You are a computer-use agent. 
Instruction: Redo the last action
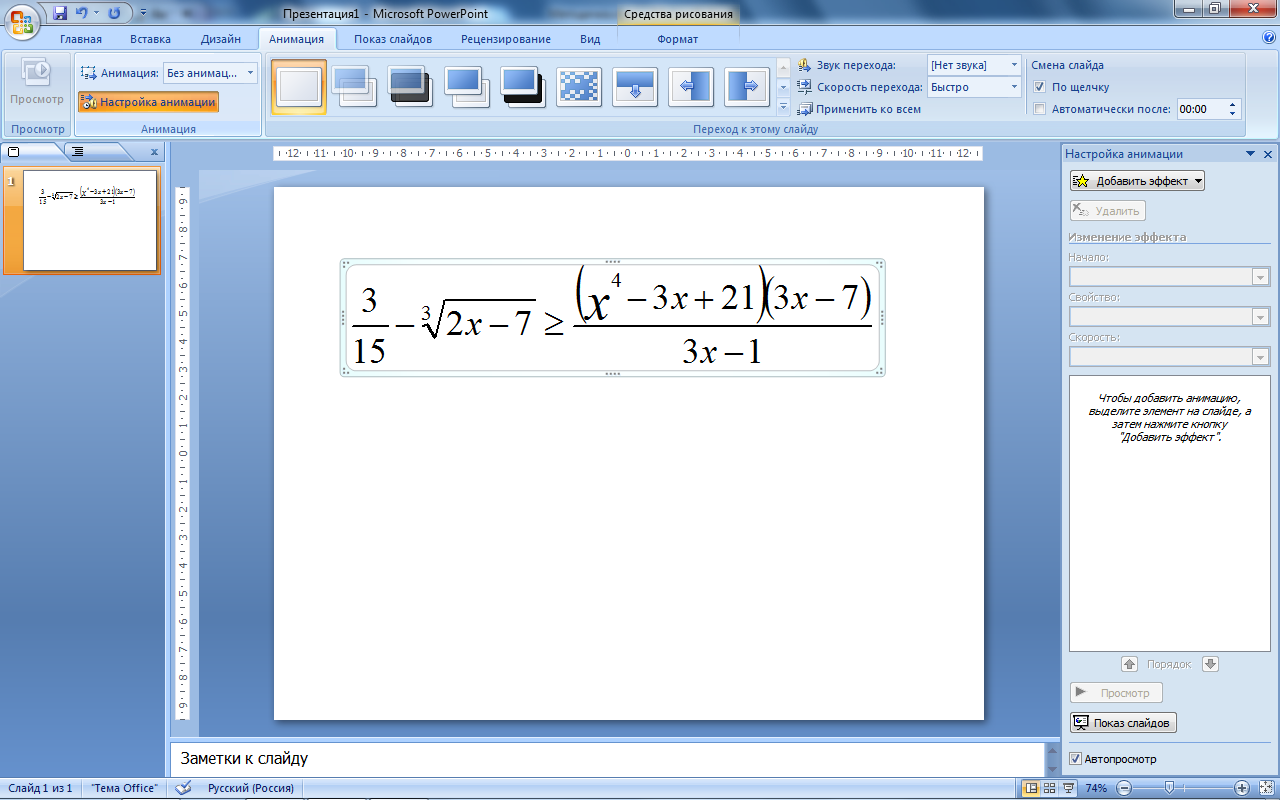[x=114, y=13]
